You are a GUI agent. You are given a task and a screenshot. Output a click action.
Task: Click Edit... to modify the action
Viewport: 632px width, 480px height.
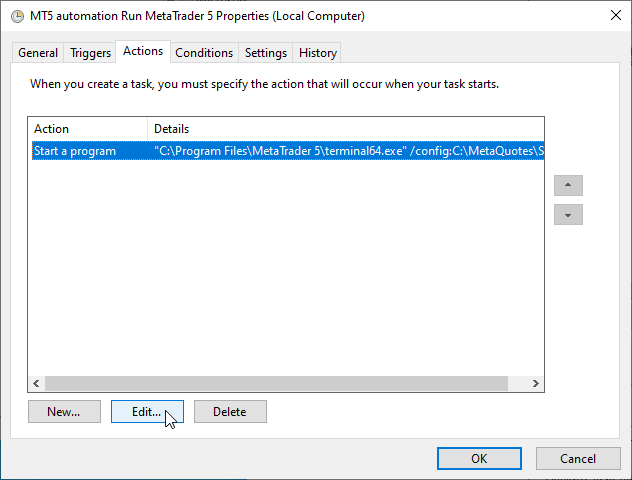click(147, 411)
